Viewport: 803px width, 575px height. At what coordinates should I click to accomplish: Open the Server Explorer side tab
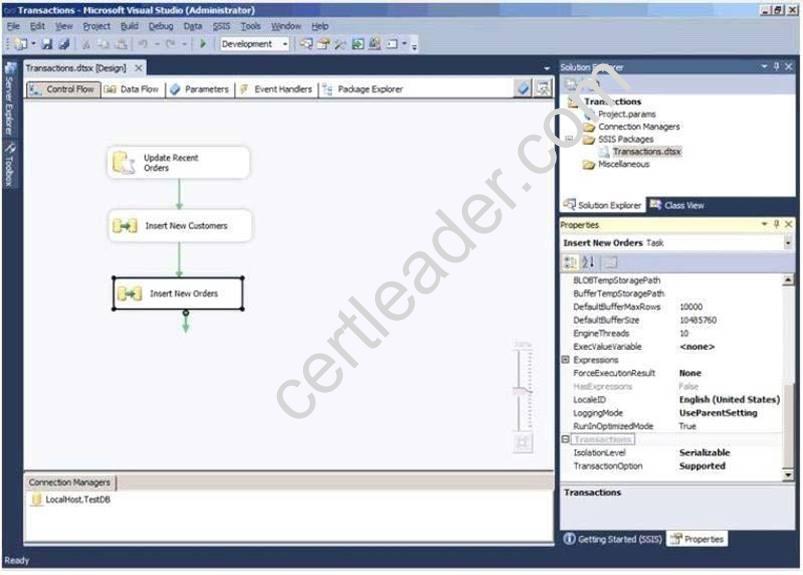pyautogui.click(x=9, y=98)
